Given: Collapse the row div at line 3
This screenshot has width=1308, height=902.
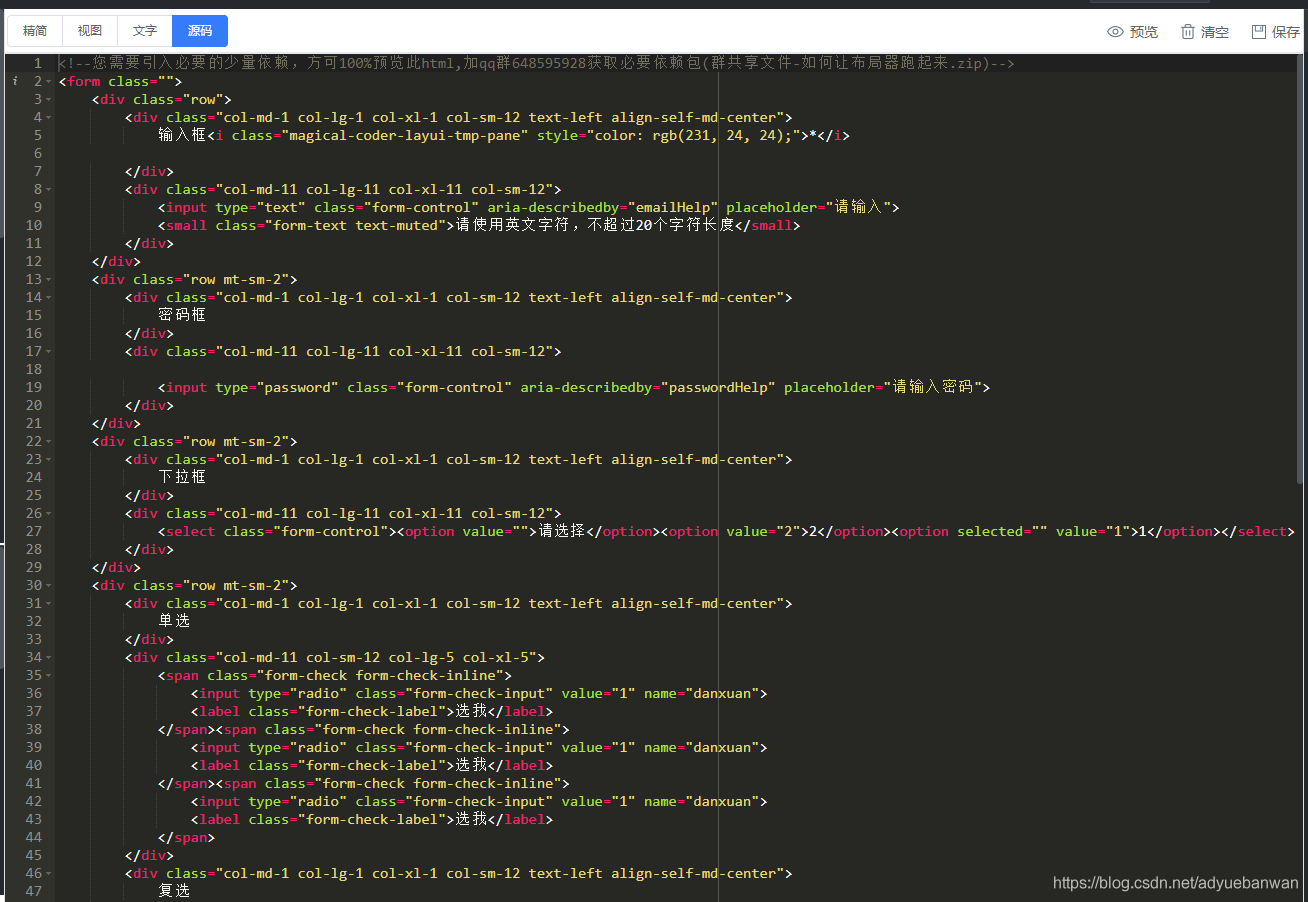Looking at the screenshot, I should [50, 99].
